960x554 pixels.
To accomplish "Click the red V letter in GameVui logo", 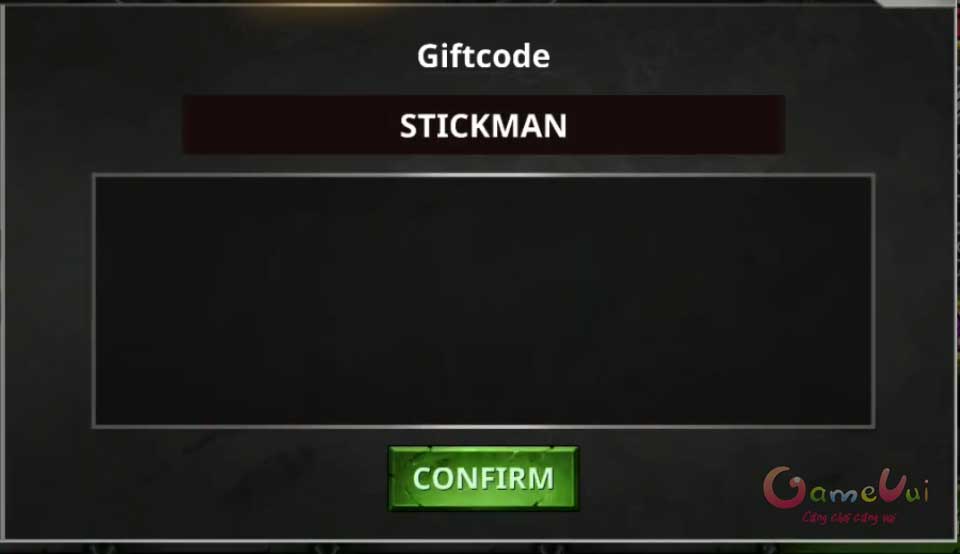I will pyautogui.click(x=892, y=486).
